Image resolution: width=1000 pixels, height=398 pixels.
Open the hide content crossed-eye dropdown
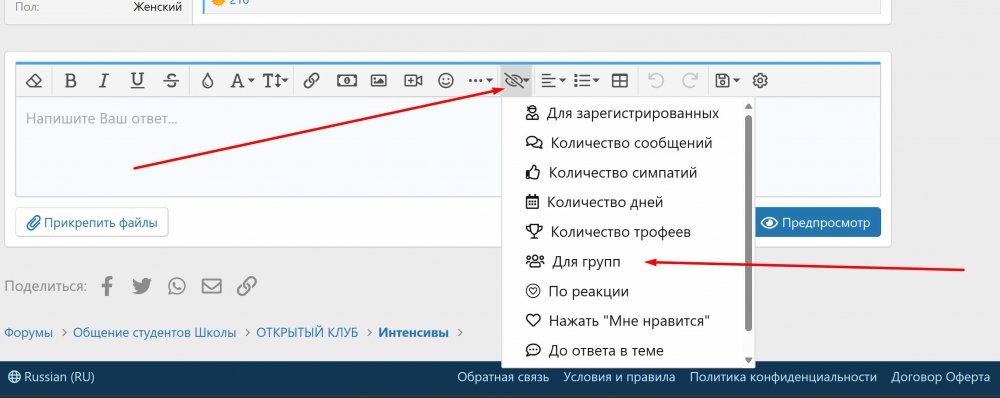coord(517,81)
